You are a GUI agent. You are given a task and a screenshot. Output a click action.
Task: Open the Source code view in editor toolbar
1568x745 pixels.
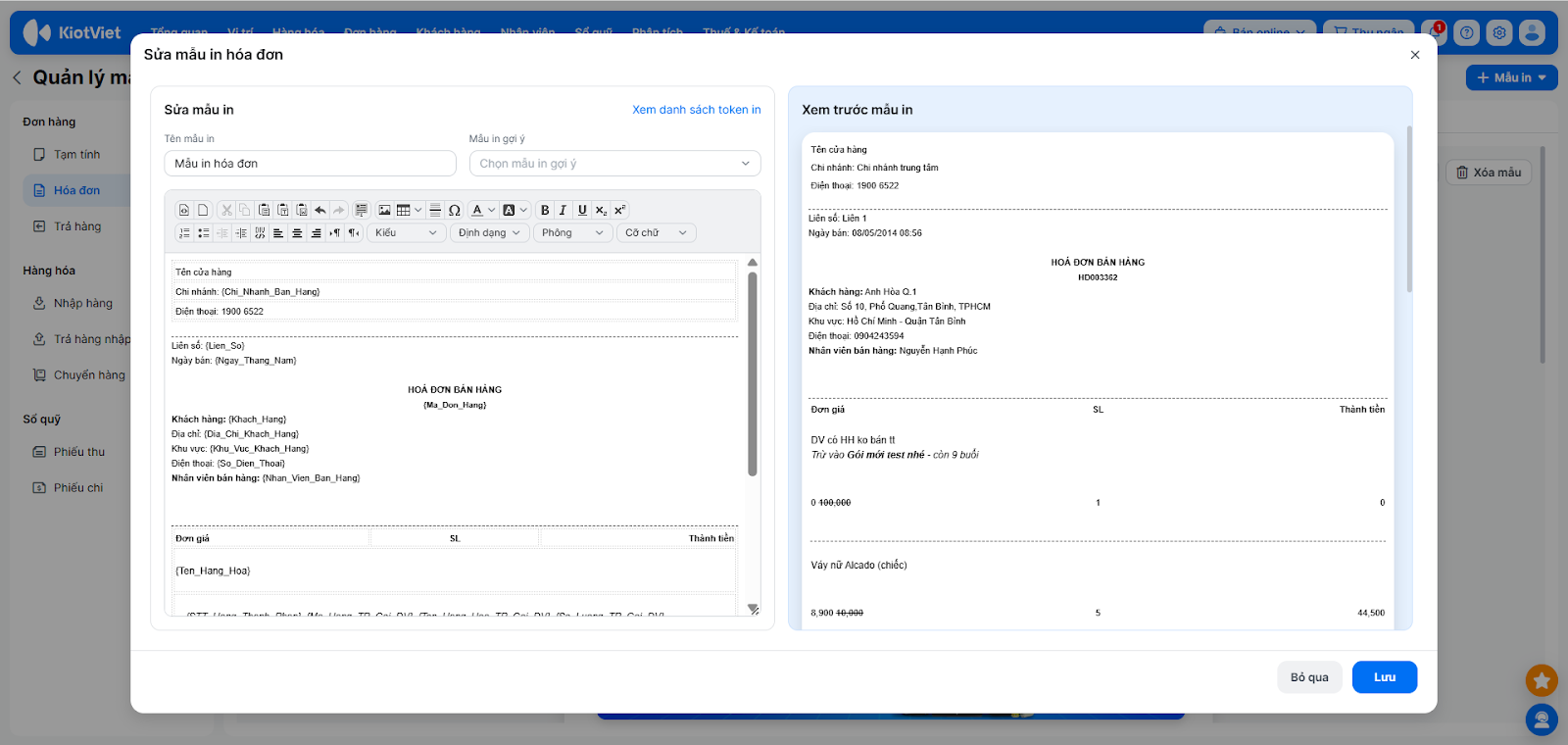tap(184, 210)
